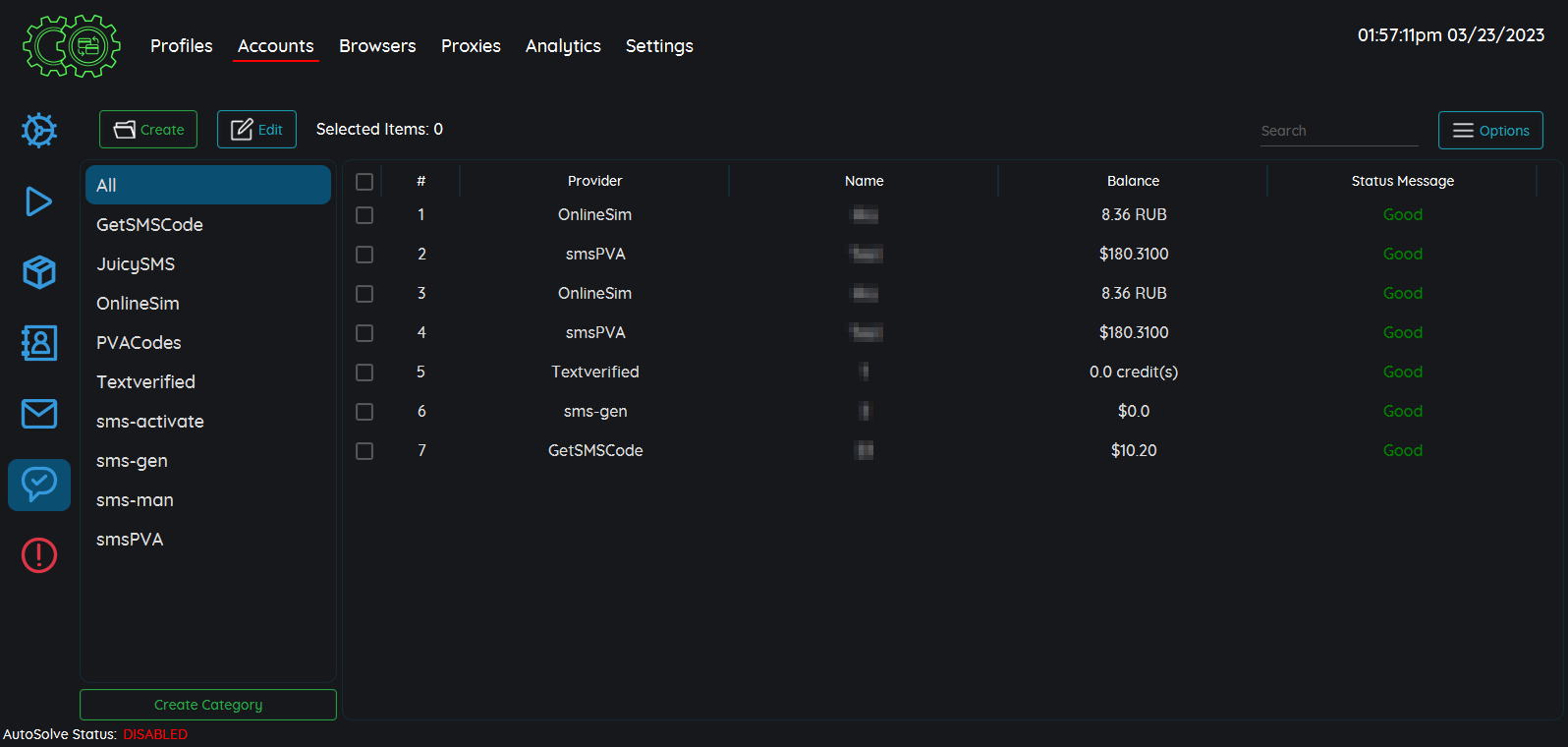Sort by the Balance column header
The width and height of the screenshot is (1568, 747).
click(x=1133, y=181)
